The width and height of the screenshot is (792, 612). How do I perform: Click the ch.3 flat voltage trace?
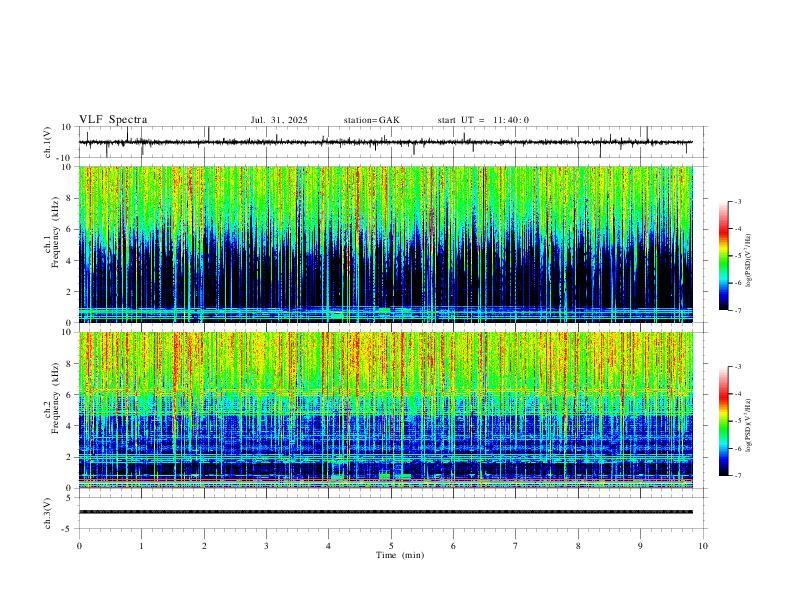pyautogui.click(x=386, y=512)
